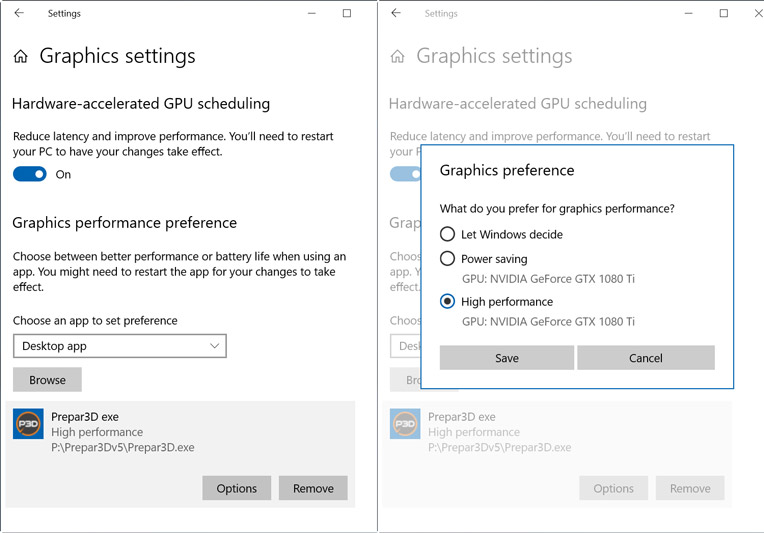764x533 pixels.
Task: Choose the Power saving radio option
Action: coord(448,259)
